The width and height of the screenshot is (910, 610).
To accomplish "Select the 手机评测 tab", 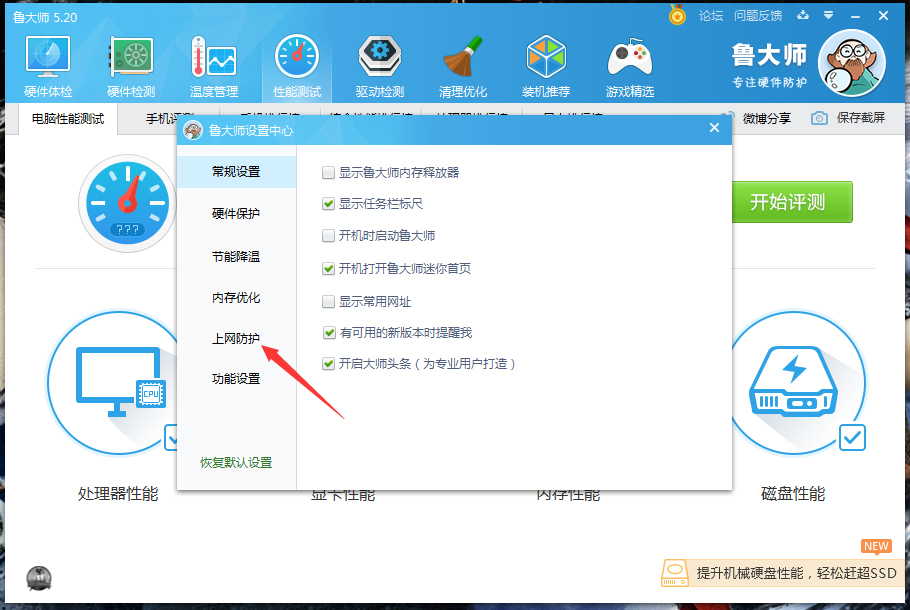I will [x=162, y=117].
